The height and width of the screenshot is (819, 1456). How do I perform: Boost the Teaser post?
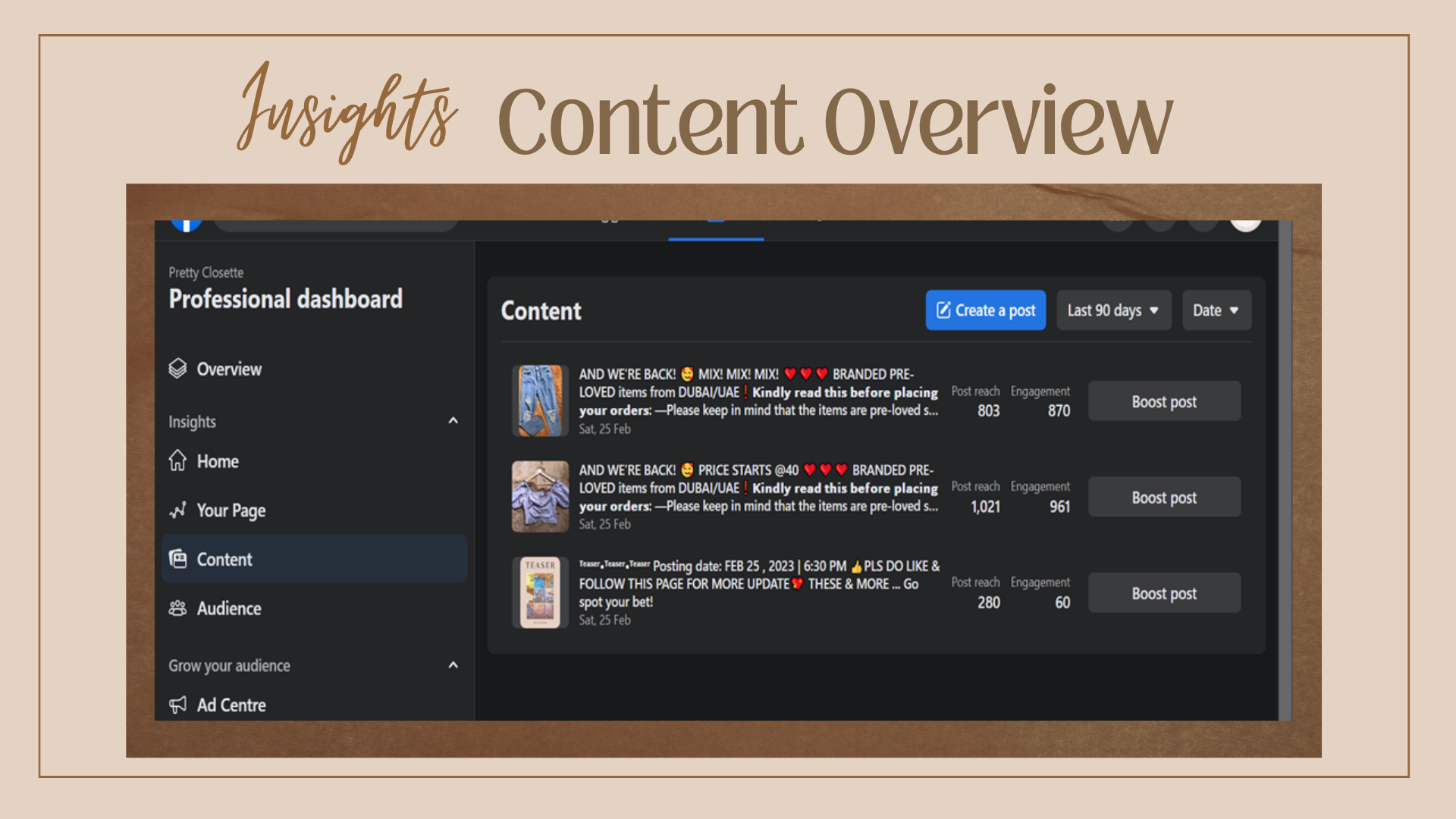tap(1164, 593)
